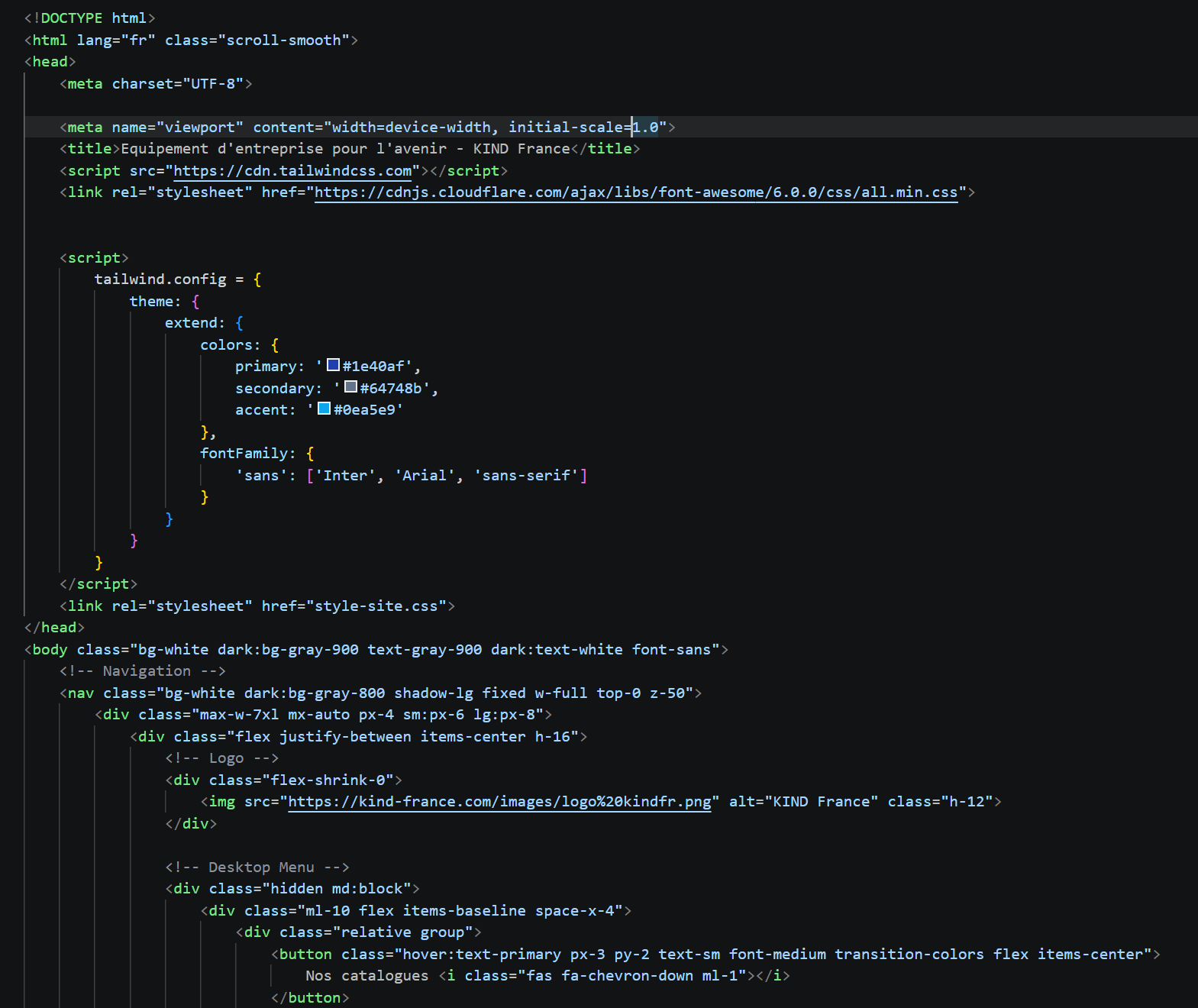This screenshot has width=1198, height=1008.
Task: Click the closing </script> tag after config
Action: [98, 584]
